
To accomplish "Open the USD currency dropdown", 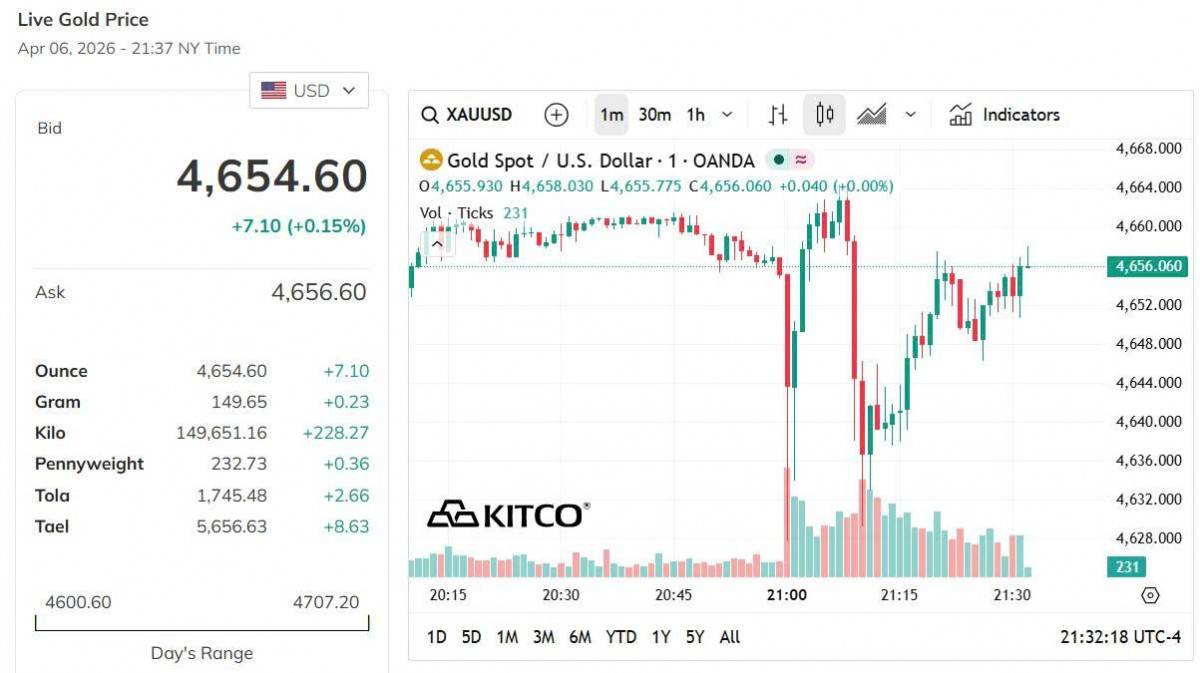I will click(309, 90).
